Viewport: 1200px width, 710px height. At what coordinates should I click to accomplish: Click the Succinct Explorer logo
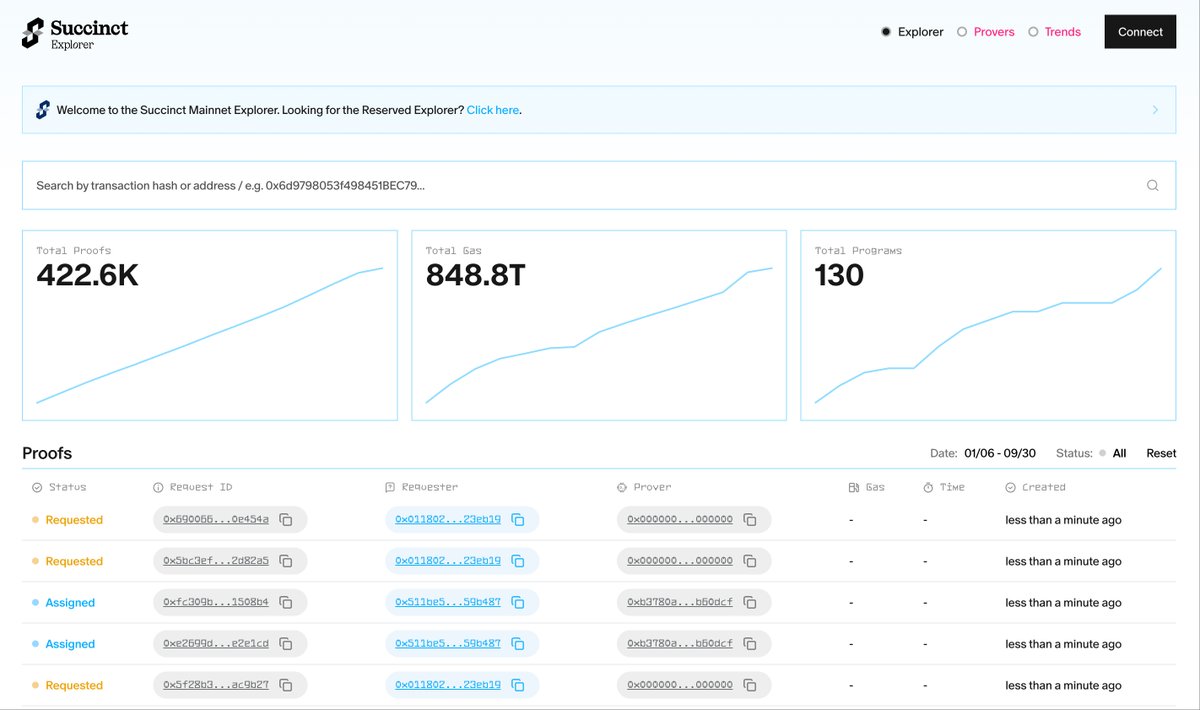click(x=75, y=32)
